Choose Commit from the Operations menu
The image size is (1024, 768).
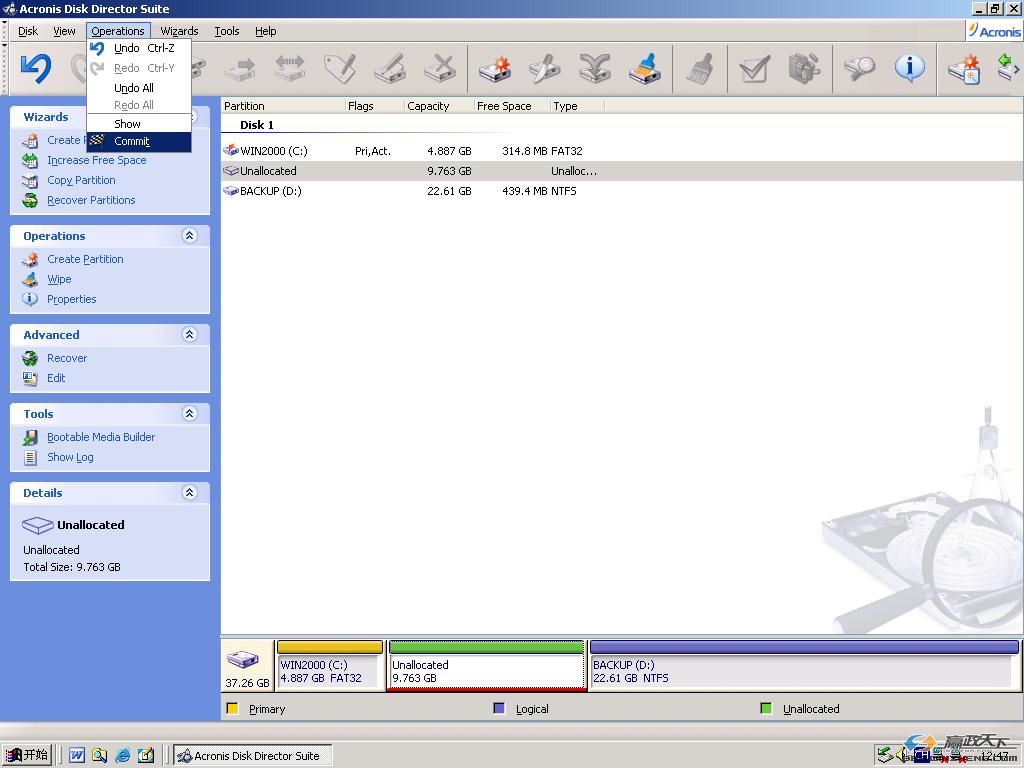[131, 141]
